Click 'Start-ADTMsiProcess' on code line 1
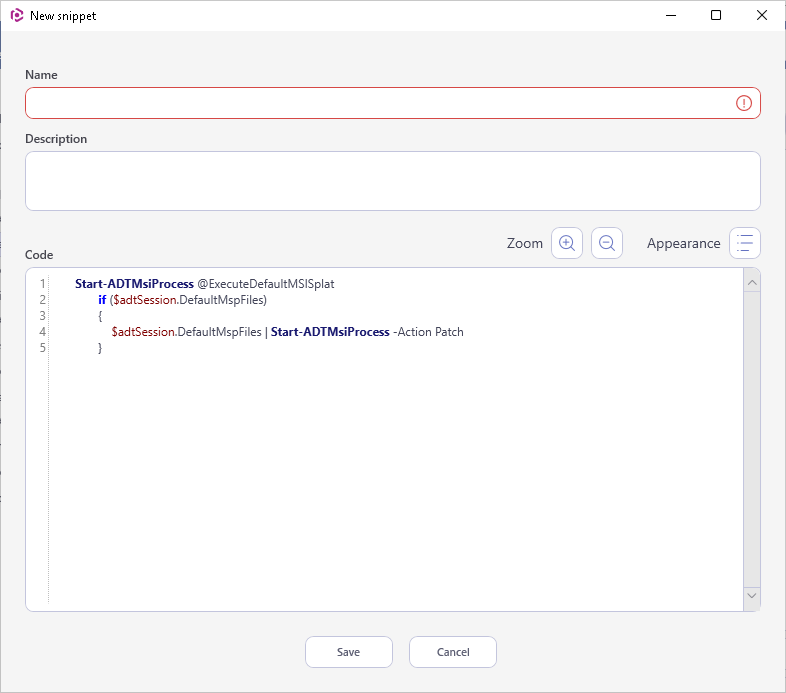The width and height of the screenshot is (786, 693). tap(134, 284)
